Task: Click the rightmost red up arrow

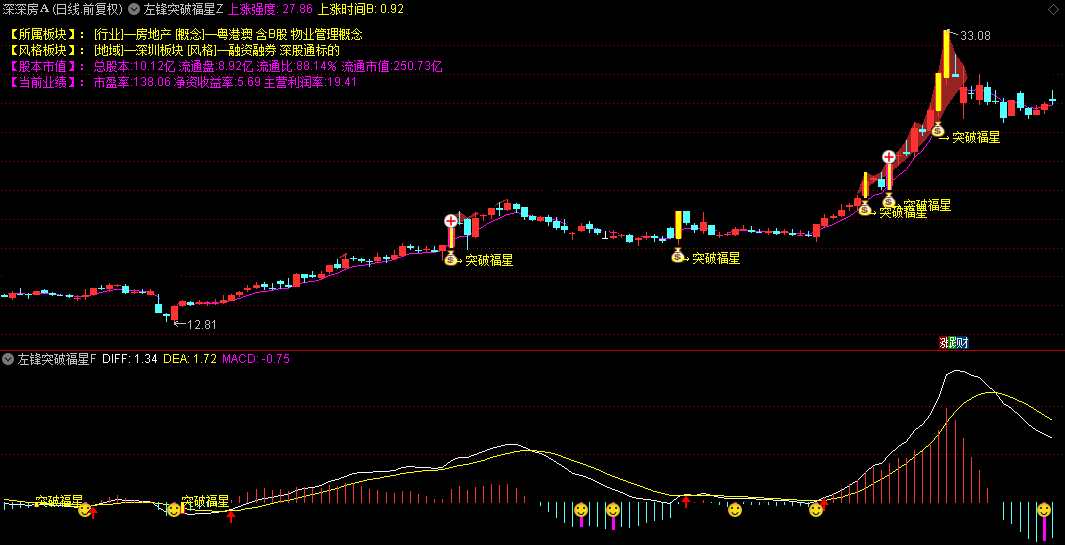Action: pyautogui.click(x=825, y=503)
